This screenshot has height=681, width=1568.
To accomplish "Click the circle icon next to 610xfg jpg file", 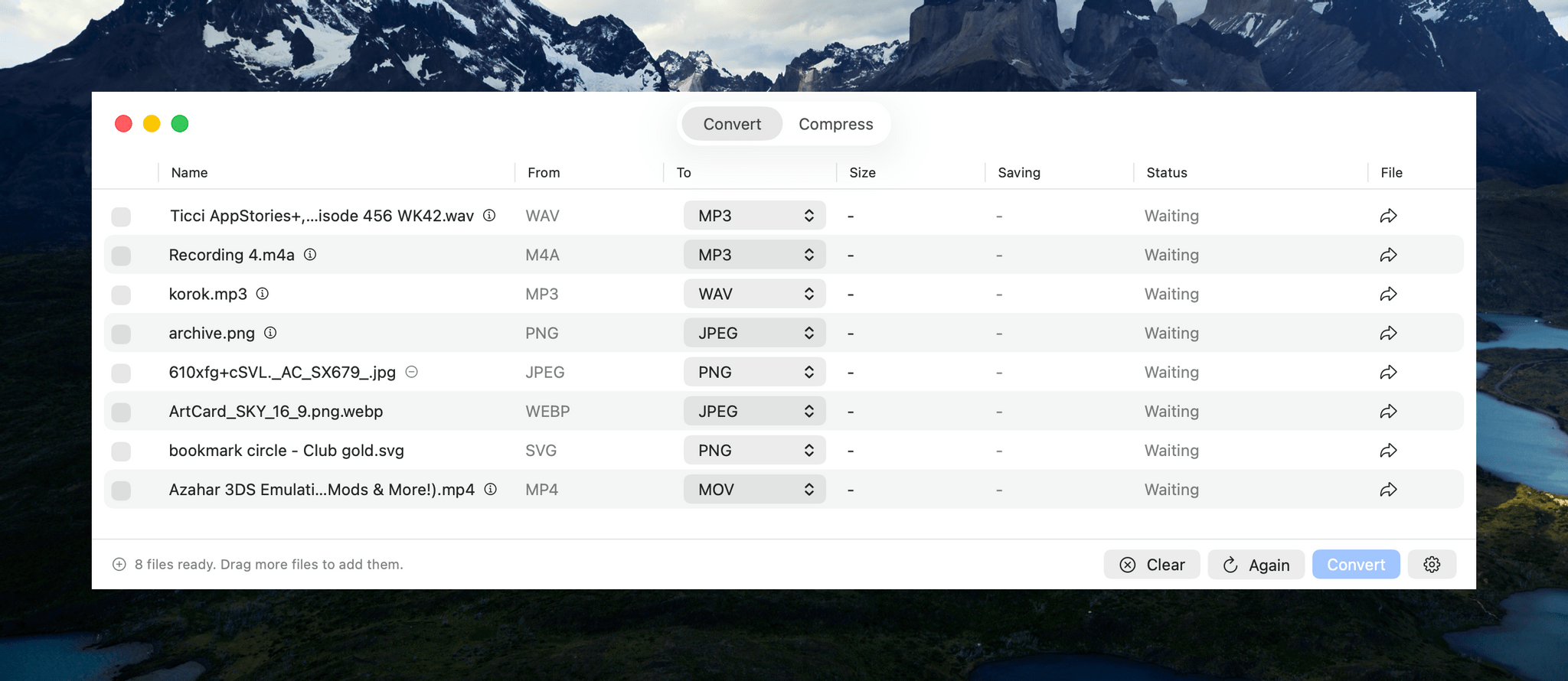I will tap(411, 372).
